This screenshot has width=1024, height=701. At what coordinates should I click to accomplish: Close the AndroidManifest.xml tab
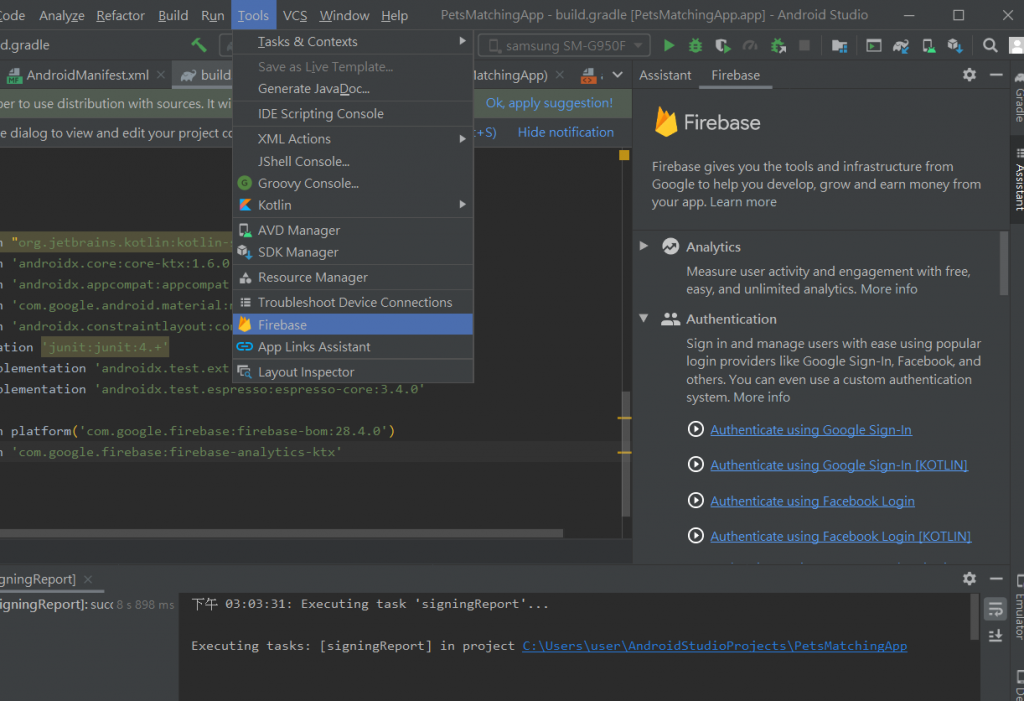(x=161, y=75)
